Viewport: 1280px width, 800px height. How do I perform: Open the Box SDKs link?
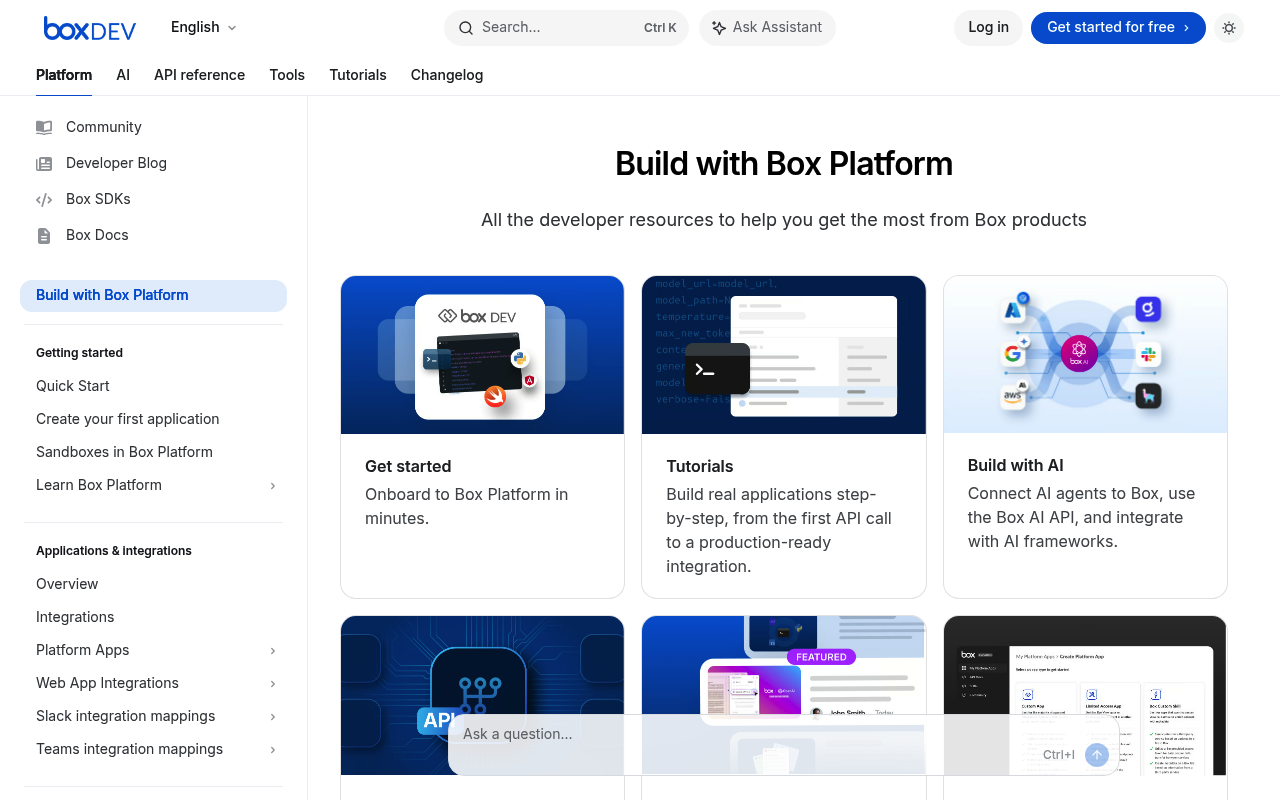(98, 199)
